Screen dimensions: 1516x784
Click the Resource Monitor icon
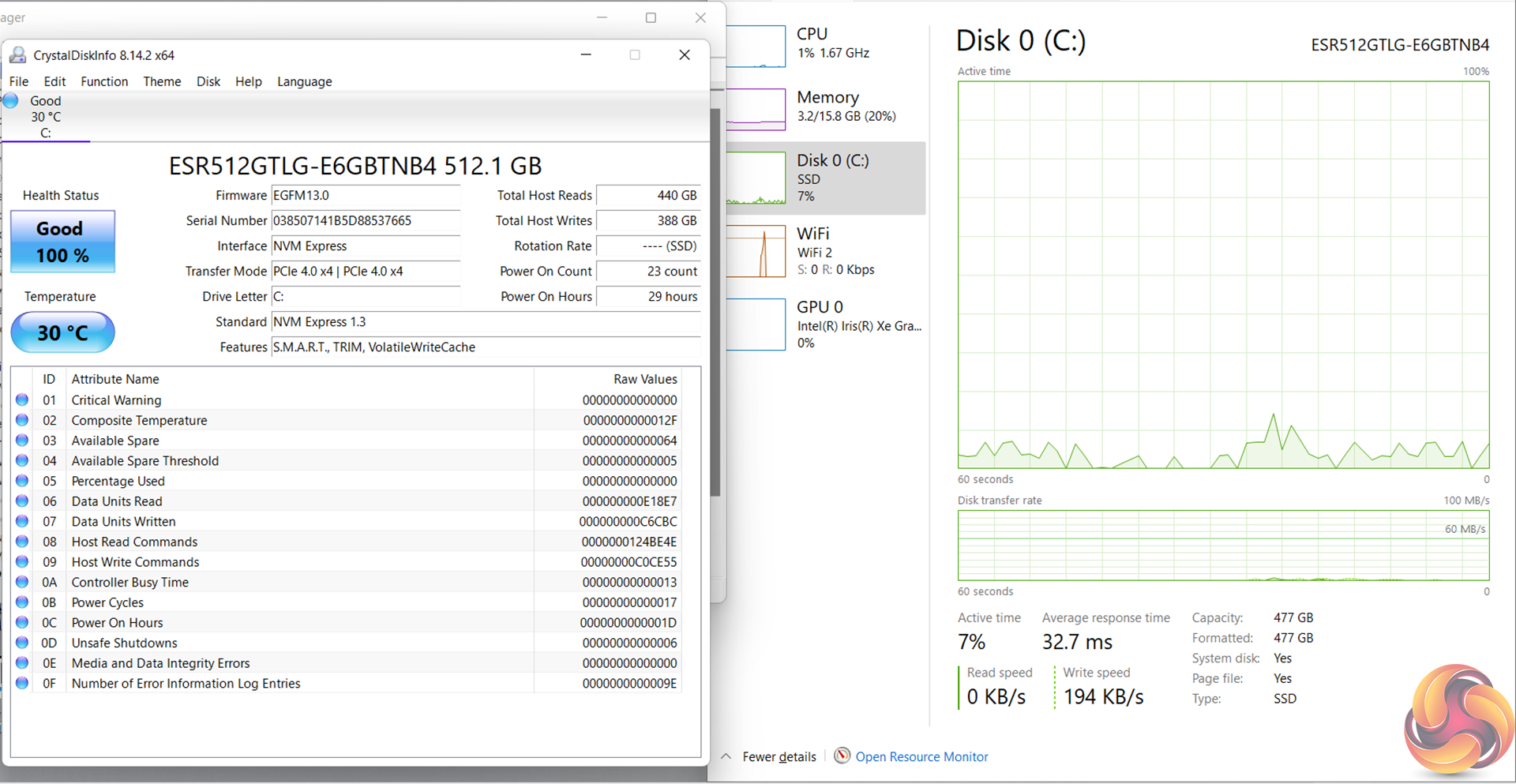coord(842,756)
